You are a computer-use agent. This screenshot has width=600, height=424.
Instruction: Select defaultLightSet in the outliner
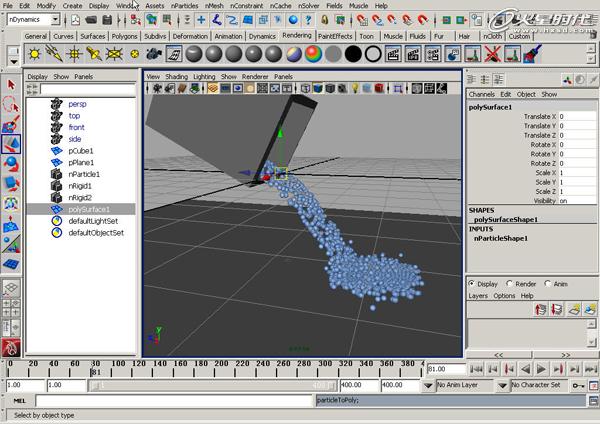tap(93, 221)
